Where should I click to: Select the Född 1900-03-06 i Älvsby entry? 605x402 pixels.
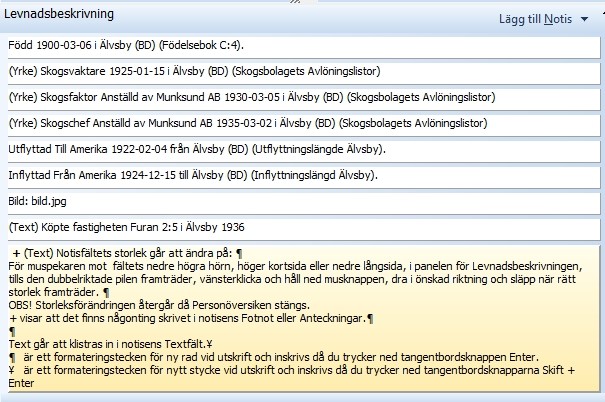coord(304,47)
